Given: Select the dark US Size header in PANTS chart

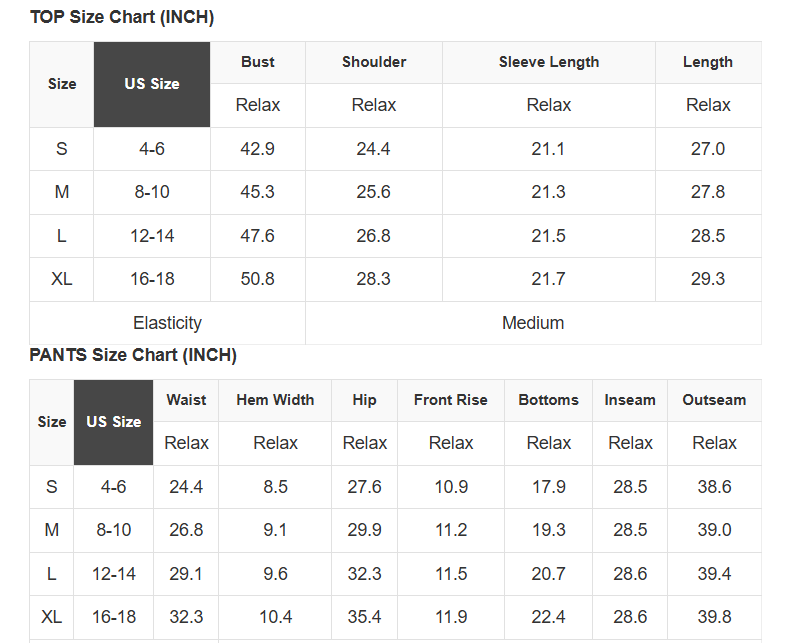Looking at the screenshot, I should pos(113,422).
